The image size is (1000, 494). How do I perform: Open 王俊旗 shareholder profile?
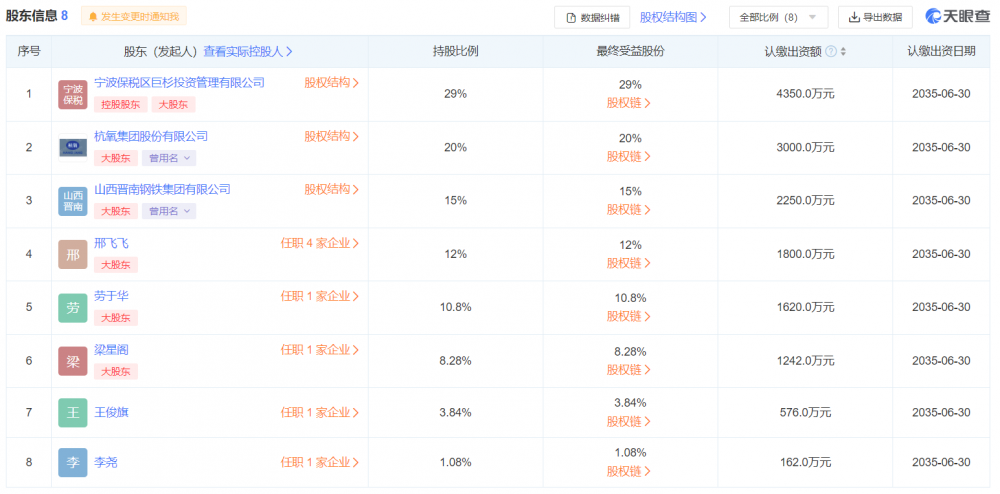pyautogui.click(x=111, y=412)
